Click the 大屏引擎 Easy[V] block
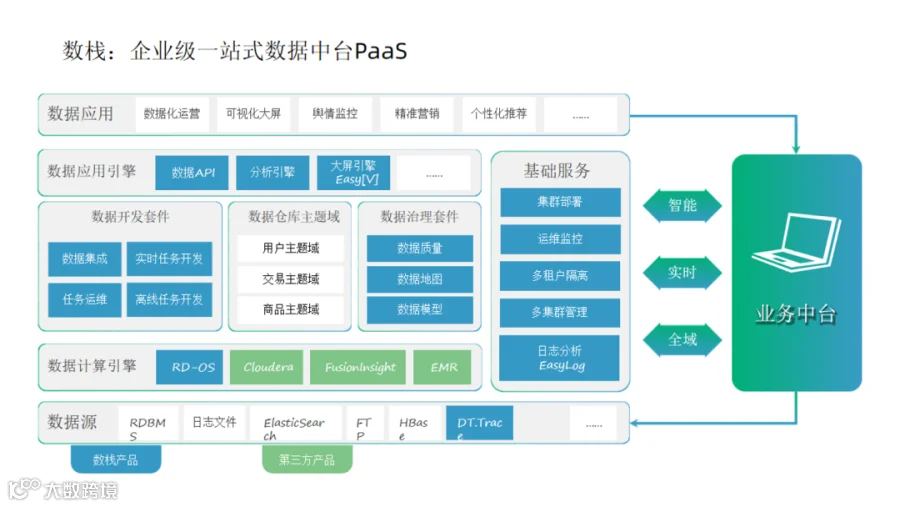The image size is (900, 507). click(354, 172)
